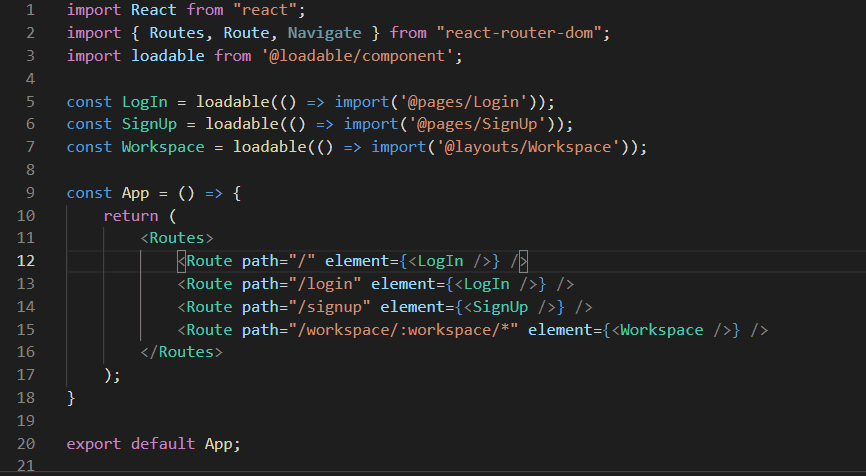Place cursor on React identifier in line 1

154,10
